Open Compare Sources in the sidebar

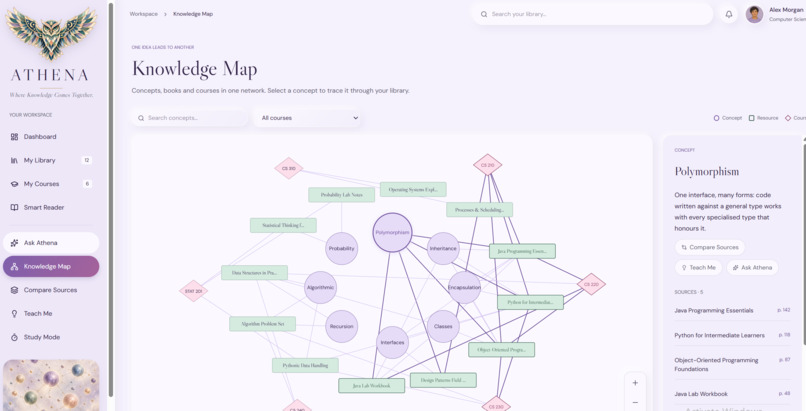51,290
